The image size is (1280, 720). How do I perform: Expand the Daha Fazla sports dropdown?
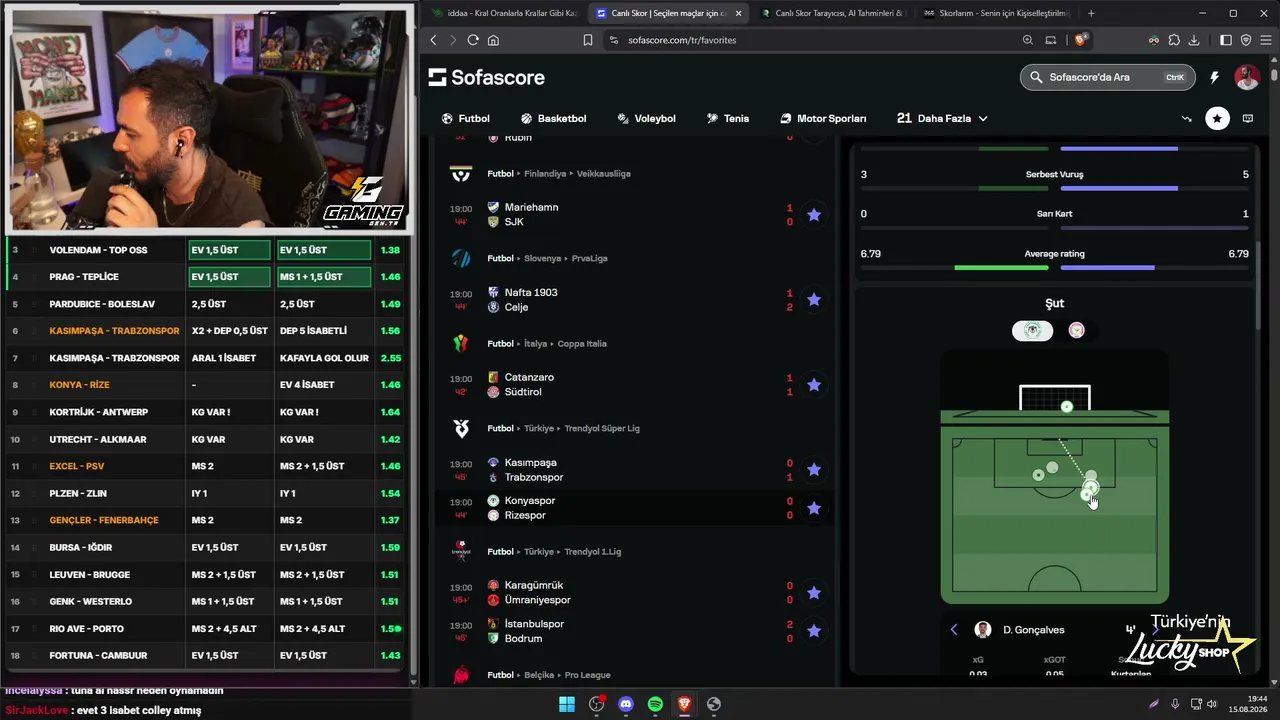pyautogui.click(x=942, y=118)
